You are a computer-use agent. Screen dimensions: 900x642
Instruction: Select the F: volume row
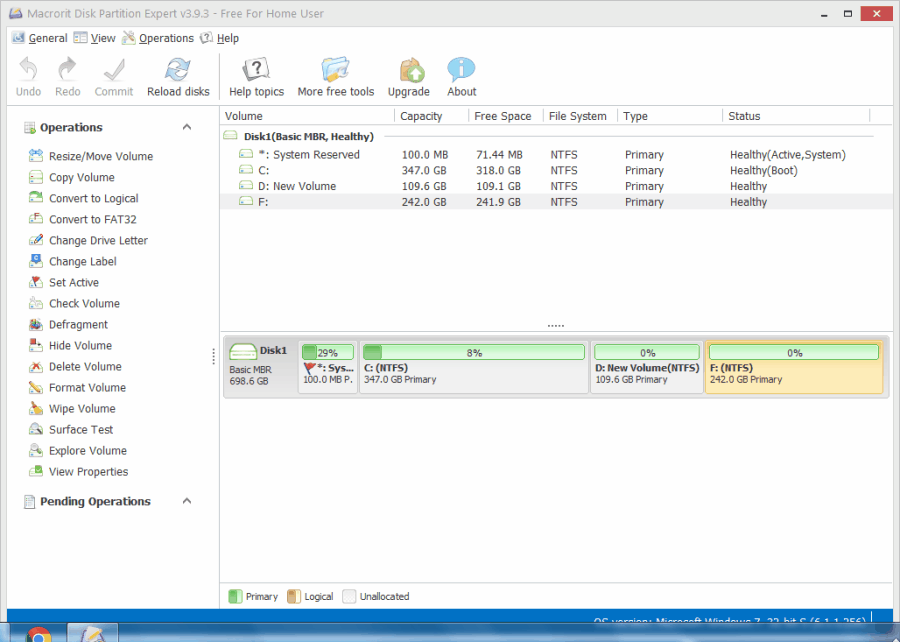(x=556, y=202)
